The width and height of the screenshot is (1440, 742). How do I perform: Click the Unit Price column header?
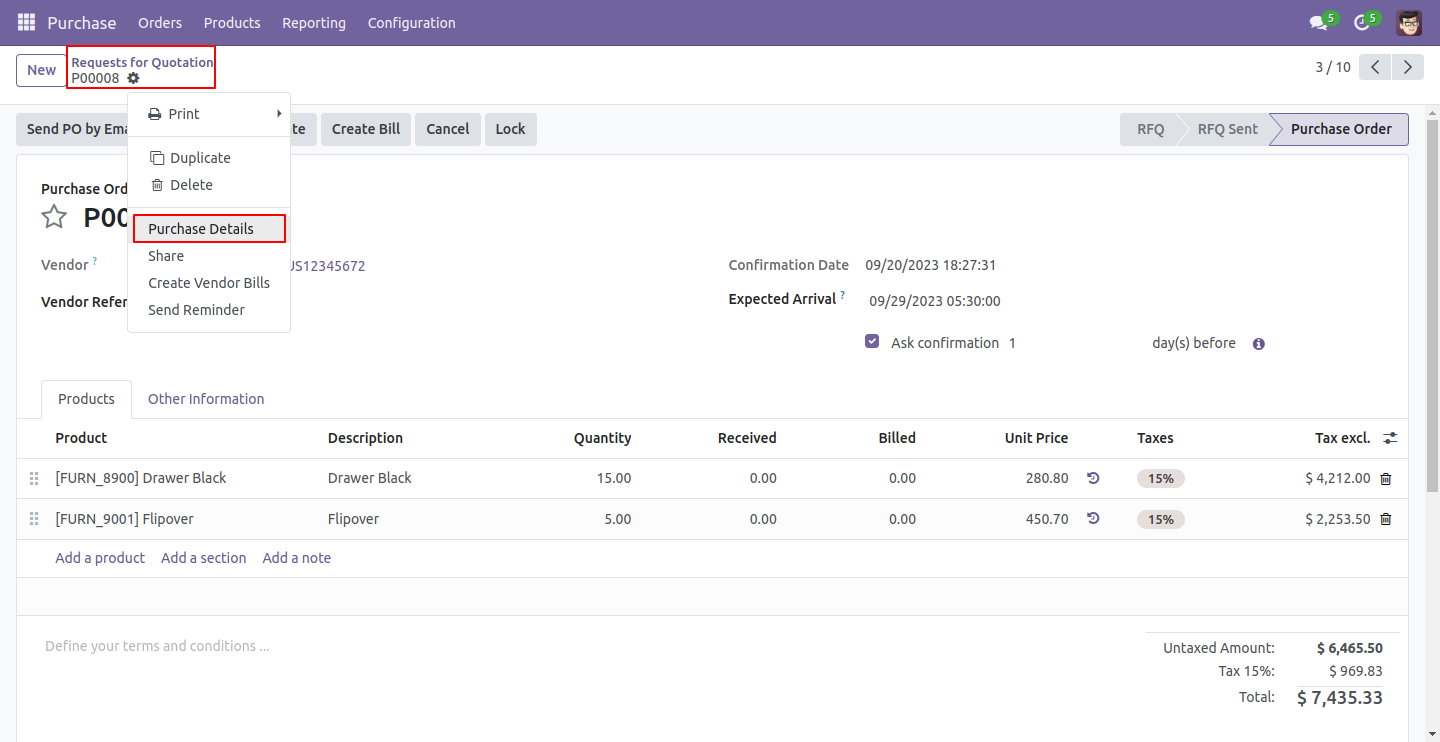(1036, 438)
